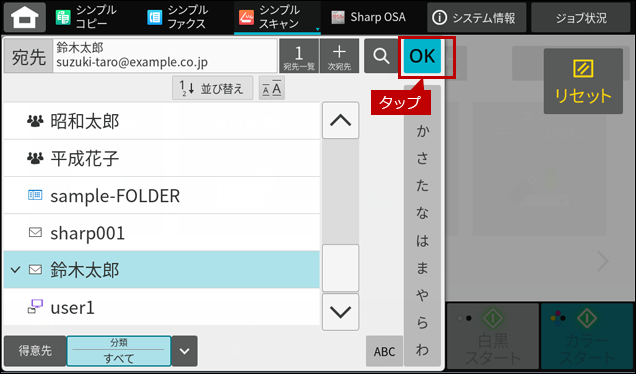Select sharp001 email destination
Image resolution: width=636 pixels, height=374 pixels.
tap(161, 233)
